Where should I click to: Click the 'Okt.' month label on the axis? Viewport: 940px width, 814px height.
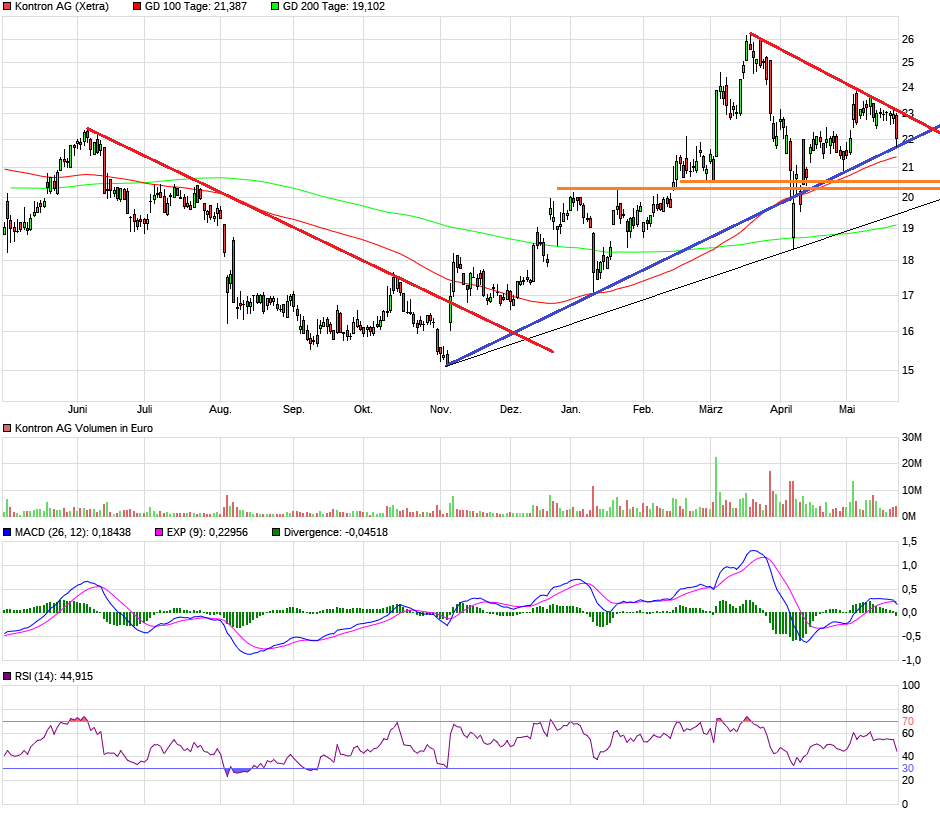tap(363, 409)
